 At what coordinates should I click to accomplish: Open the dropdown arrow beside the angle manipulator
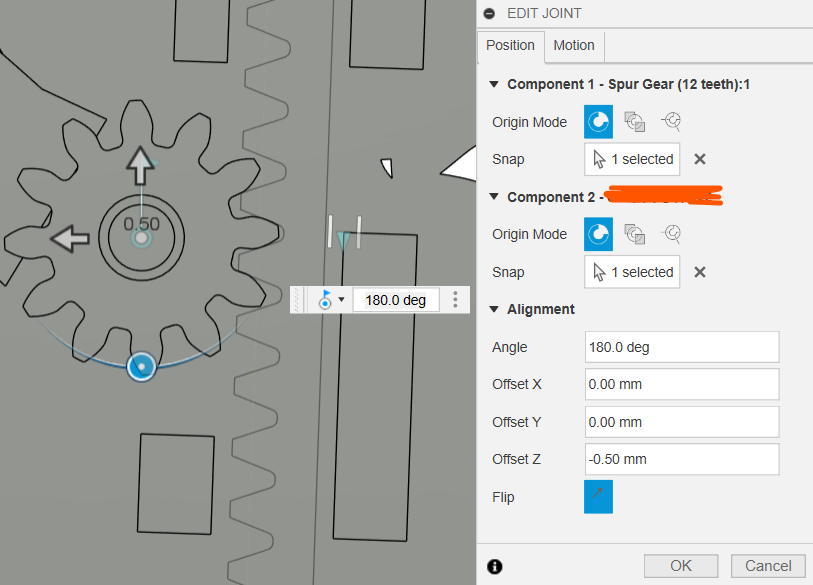[340, 299]
